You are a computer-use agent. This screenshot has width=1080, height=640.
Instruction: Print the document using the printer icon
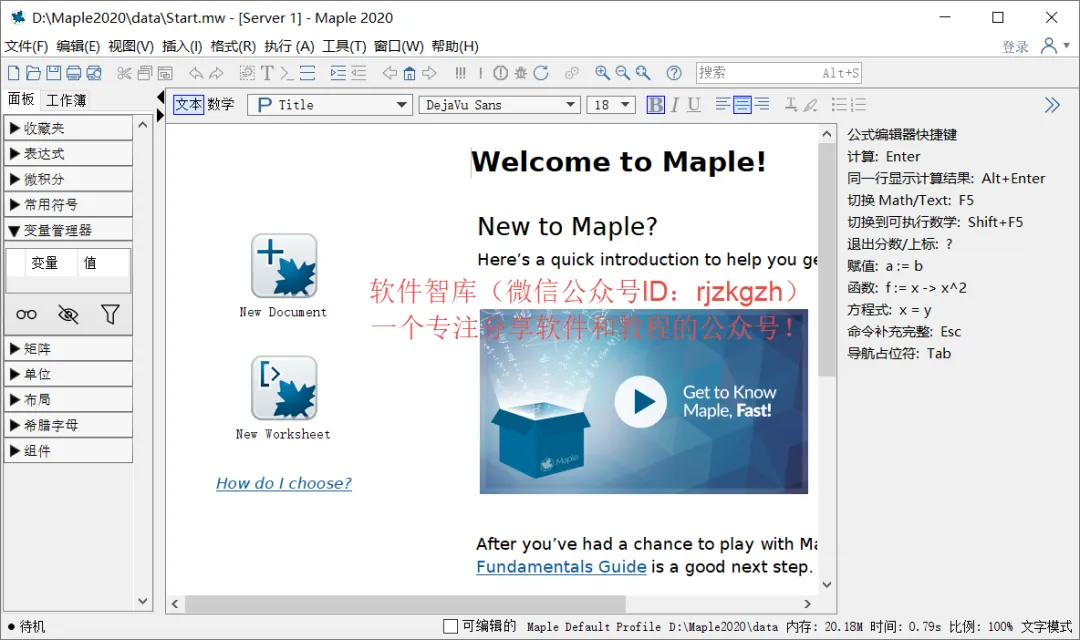click(74, 73)
